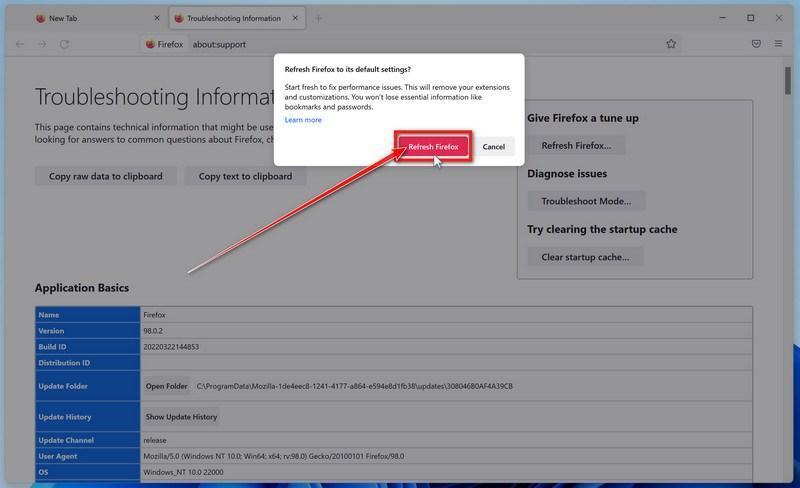Viewport: 800px width, 488px height.
Task: Copy raw data to clipboard
Action: pyautogui.click(x=106, y=176)
